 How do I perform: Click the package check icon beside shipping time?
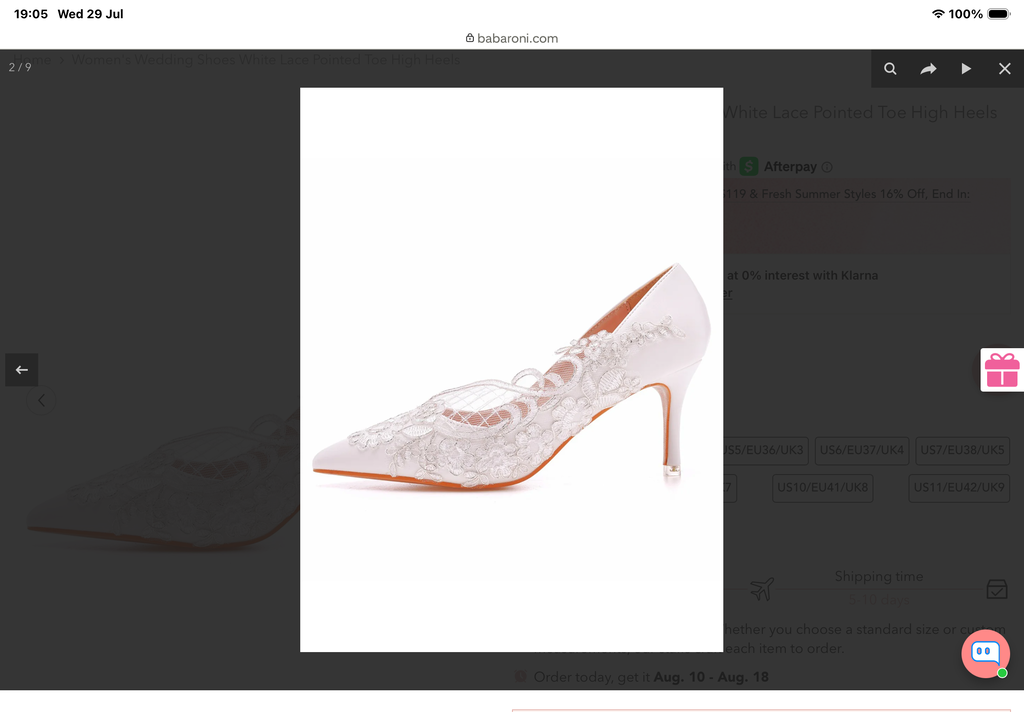[997, 589]
